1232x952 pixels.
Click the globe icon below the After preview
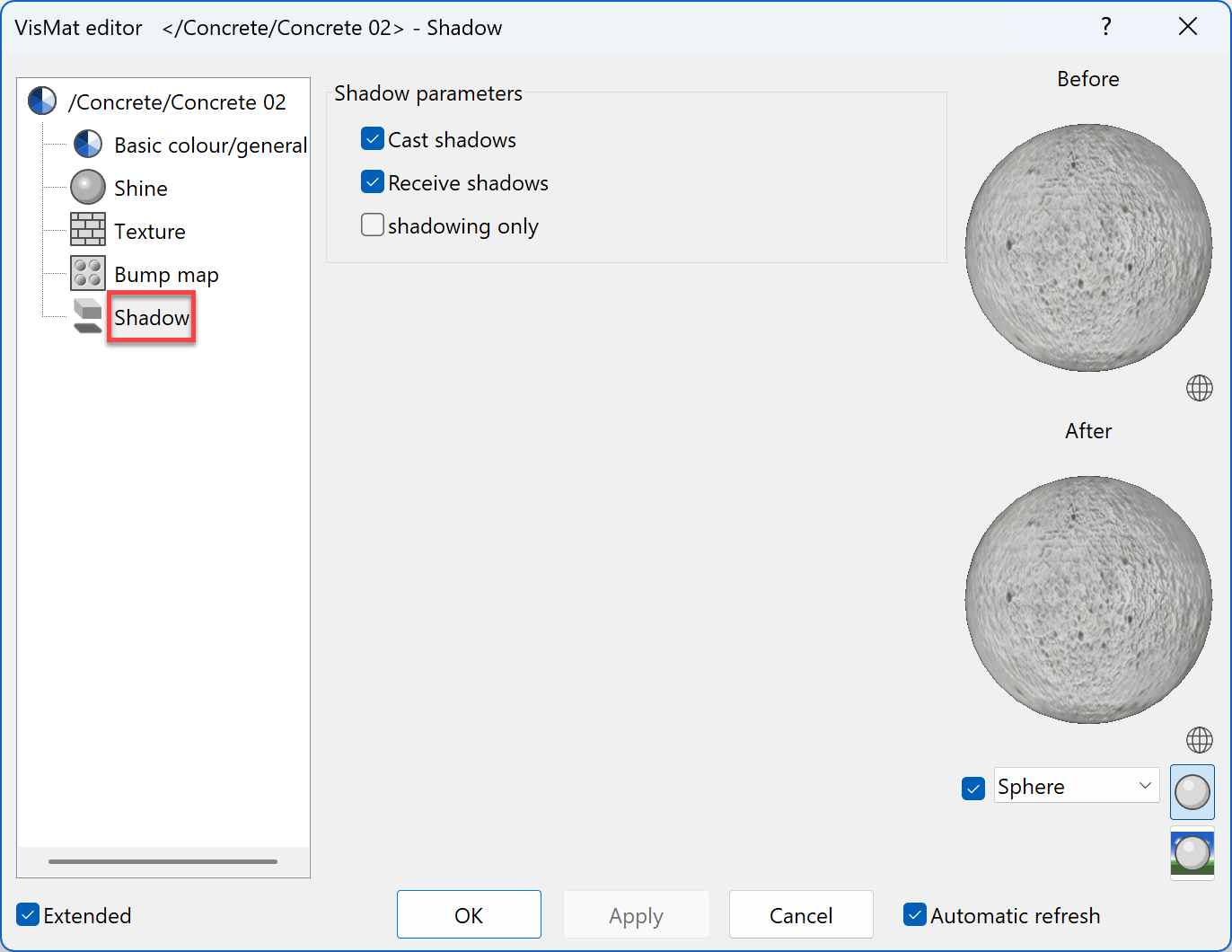tap(1199, 740)
